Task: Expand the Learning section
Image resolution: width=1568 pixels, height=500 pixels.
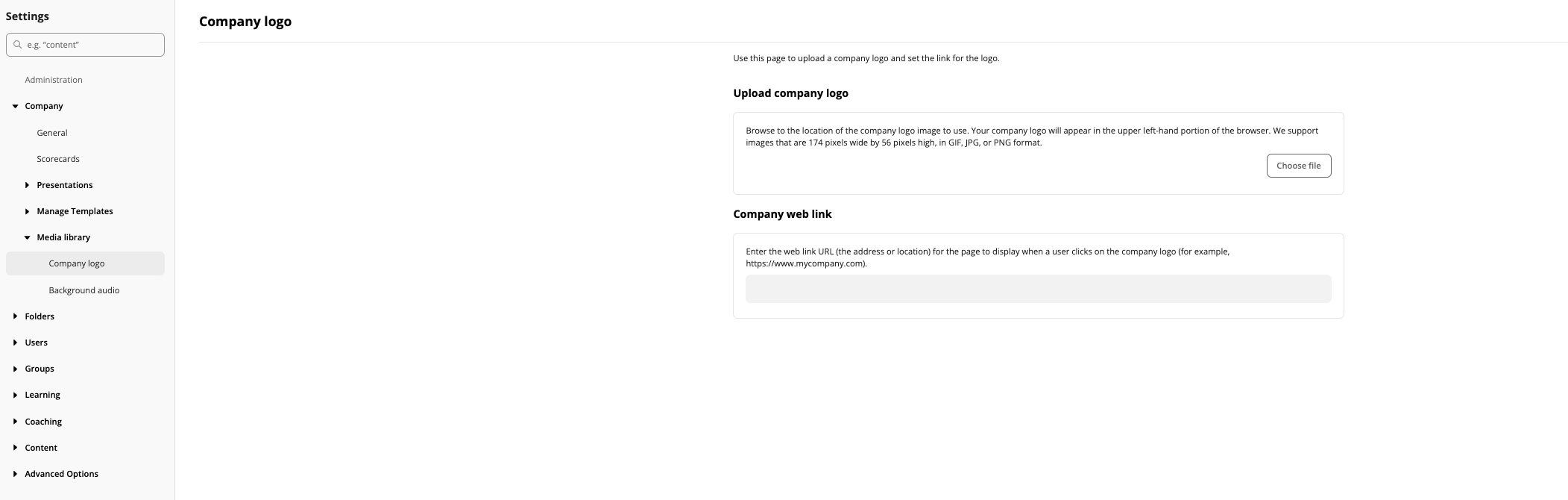Action: [16, 395]
